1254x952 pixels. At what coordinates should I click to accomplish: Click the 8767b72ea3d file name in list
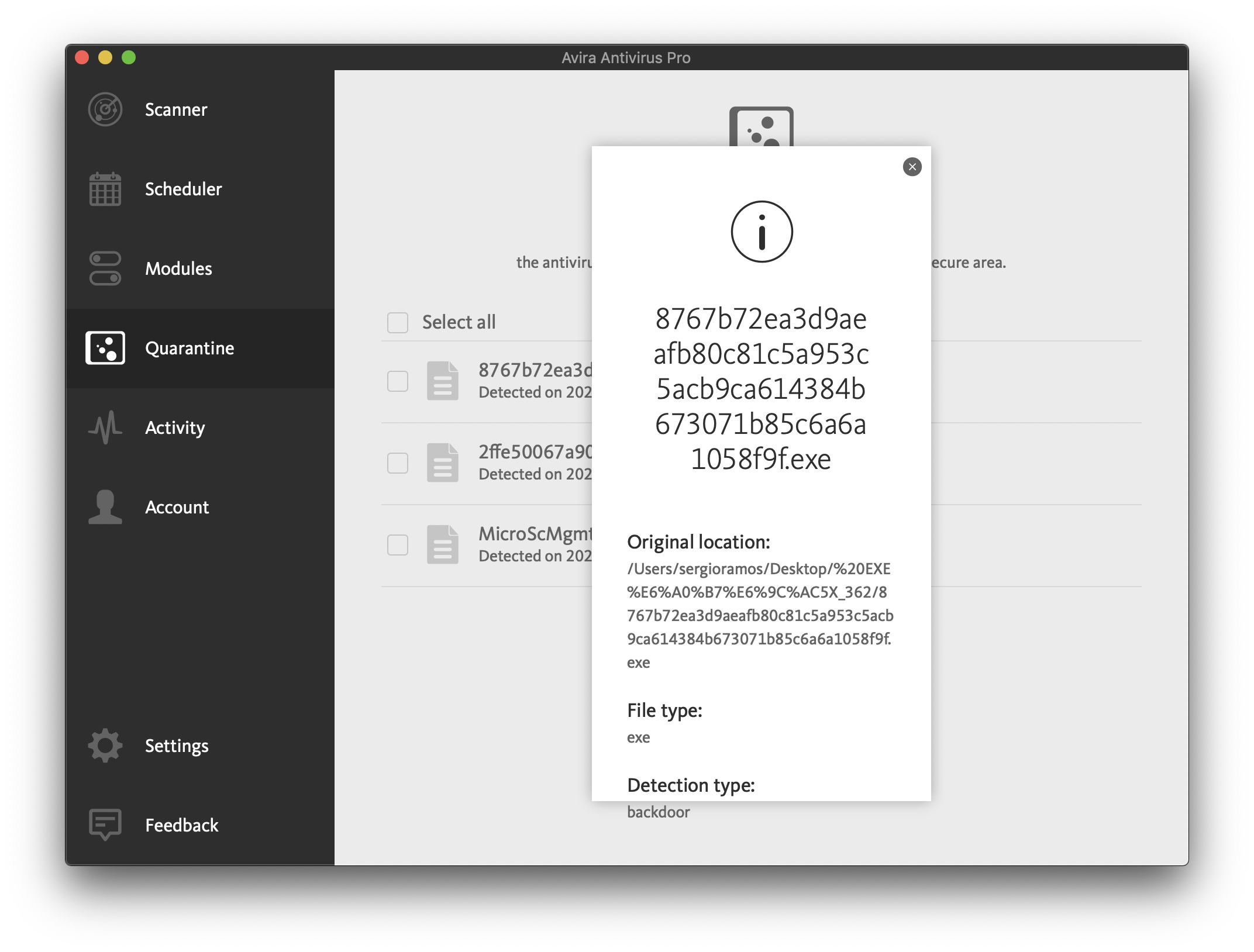(535, 370)
